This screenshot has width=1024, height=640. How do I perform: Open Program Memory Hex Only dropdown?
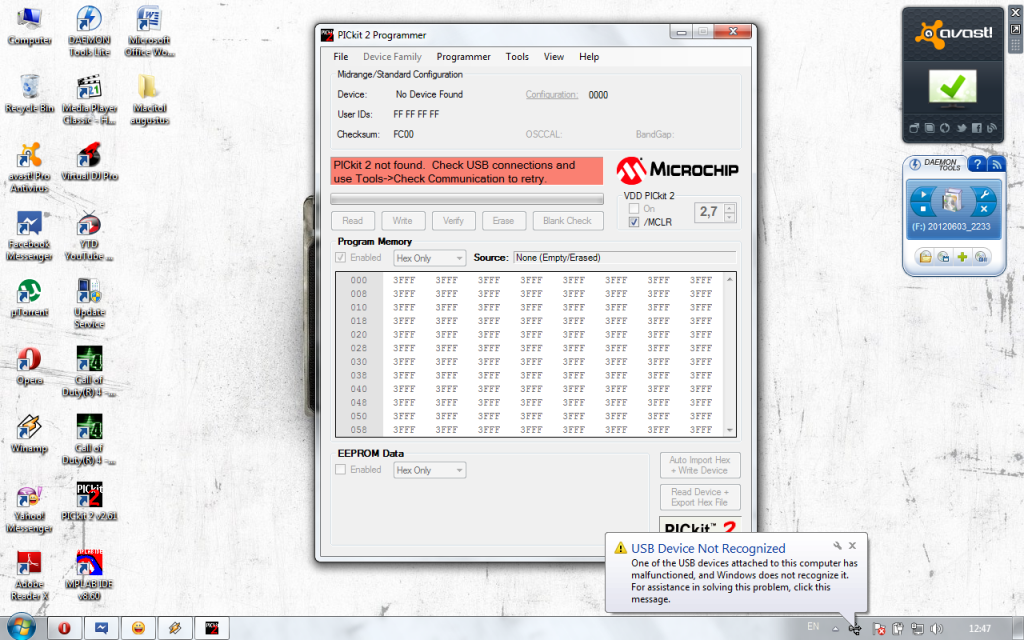[x=429, y=258]
